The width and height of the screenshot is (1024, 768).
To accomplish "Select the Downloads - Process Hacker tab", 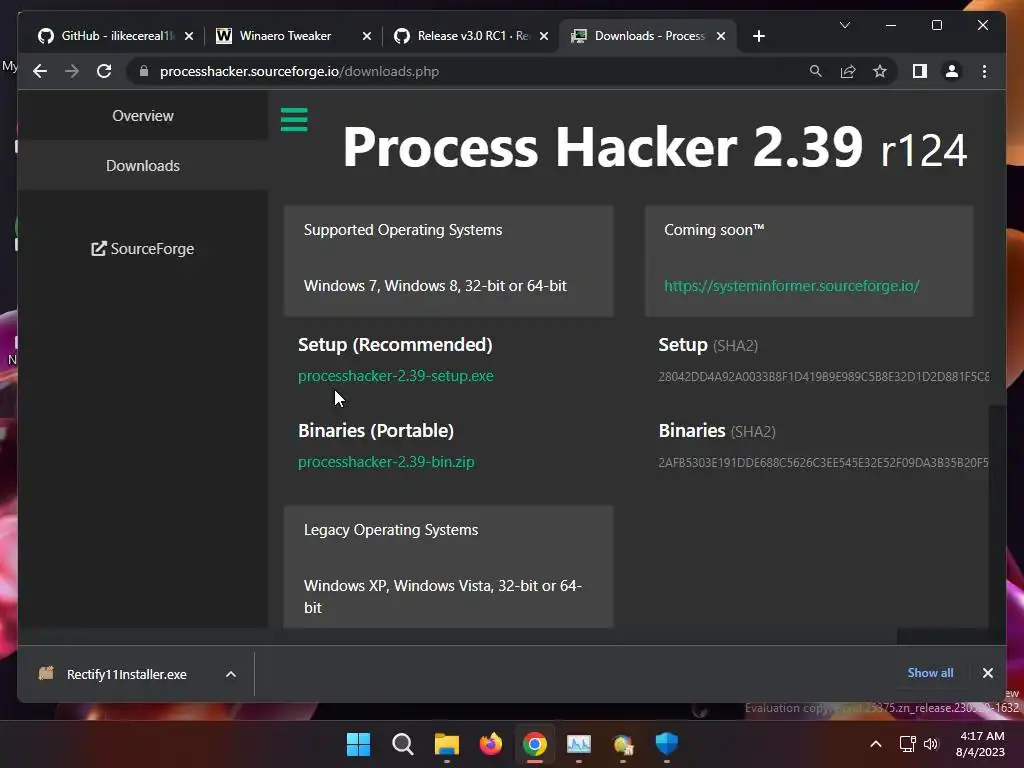I will (x=648, y=36).
